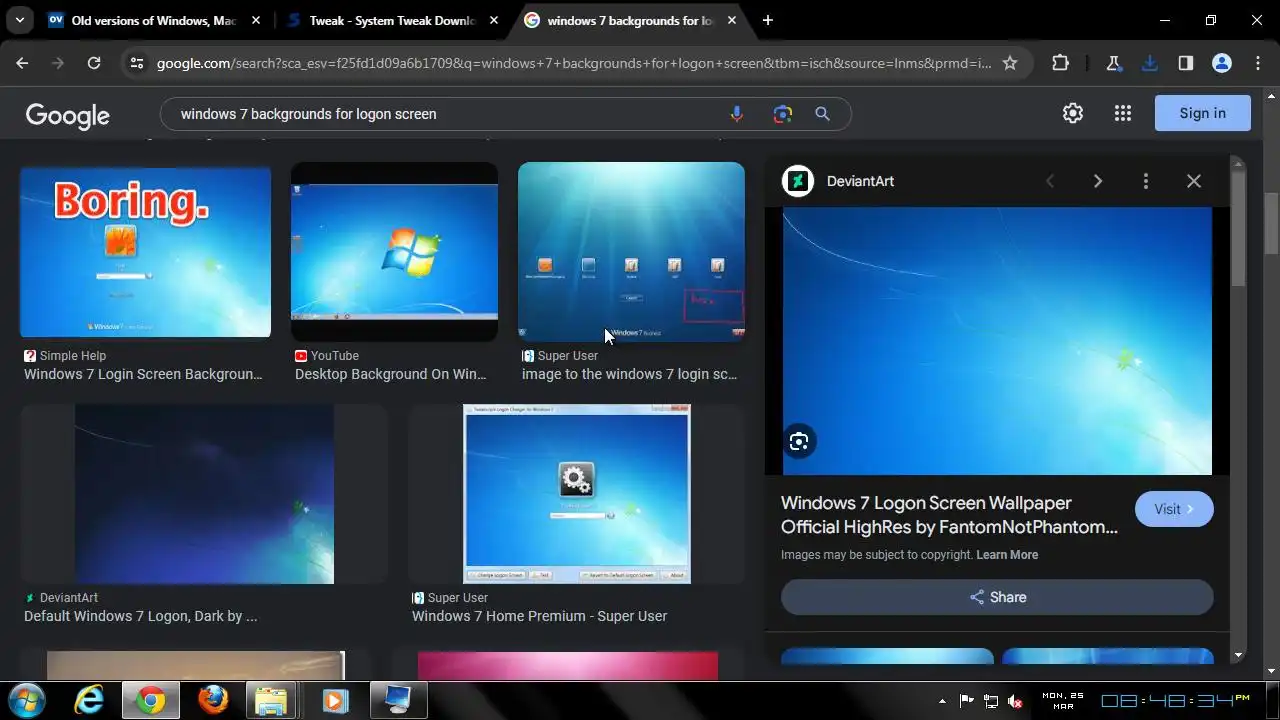Search by image with Google Lens
This screenshot has height=720, width=1280.
783,114
